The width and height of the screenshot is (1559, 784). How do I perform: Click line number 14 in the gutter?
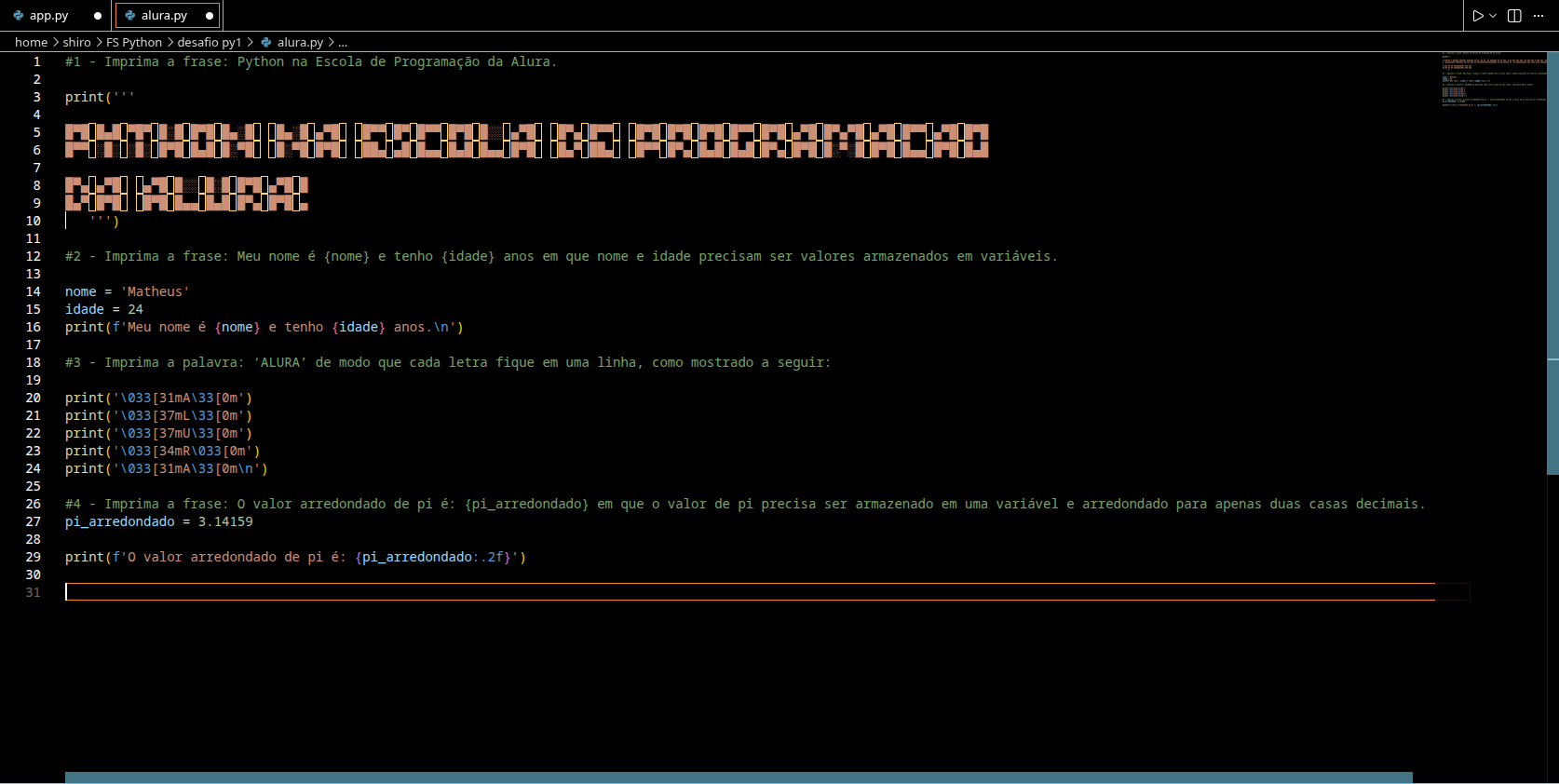click(x=34, y=291)
